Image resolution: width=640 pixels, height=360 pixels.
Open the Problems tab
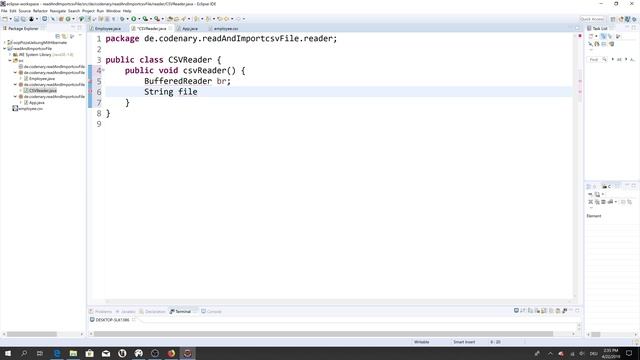tap(103, 311)
